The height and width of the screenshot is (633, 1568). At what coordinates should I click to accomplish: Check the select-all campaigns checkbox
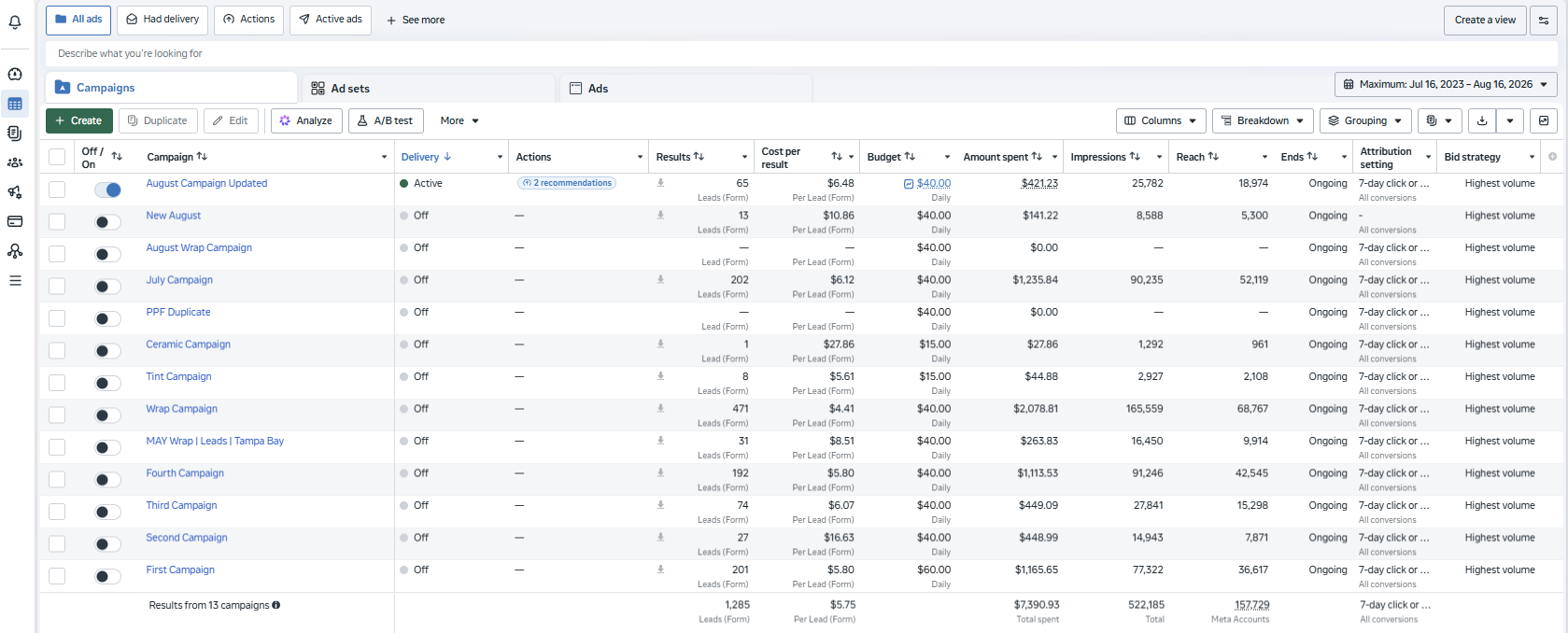pyautogui.click(x=57, y=157)
